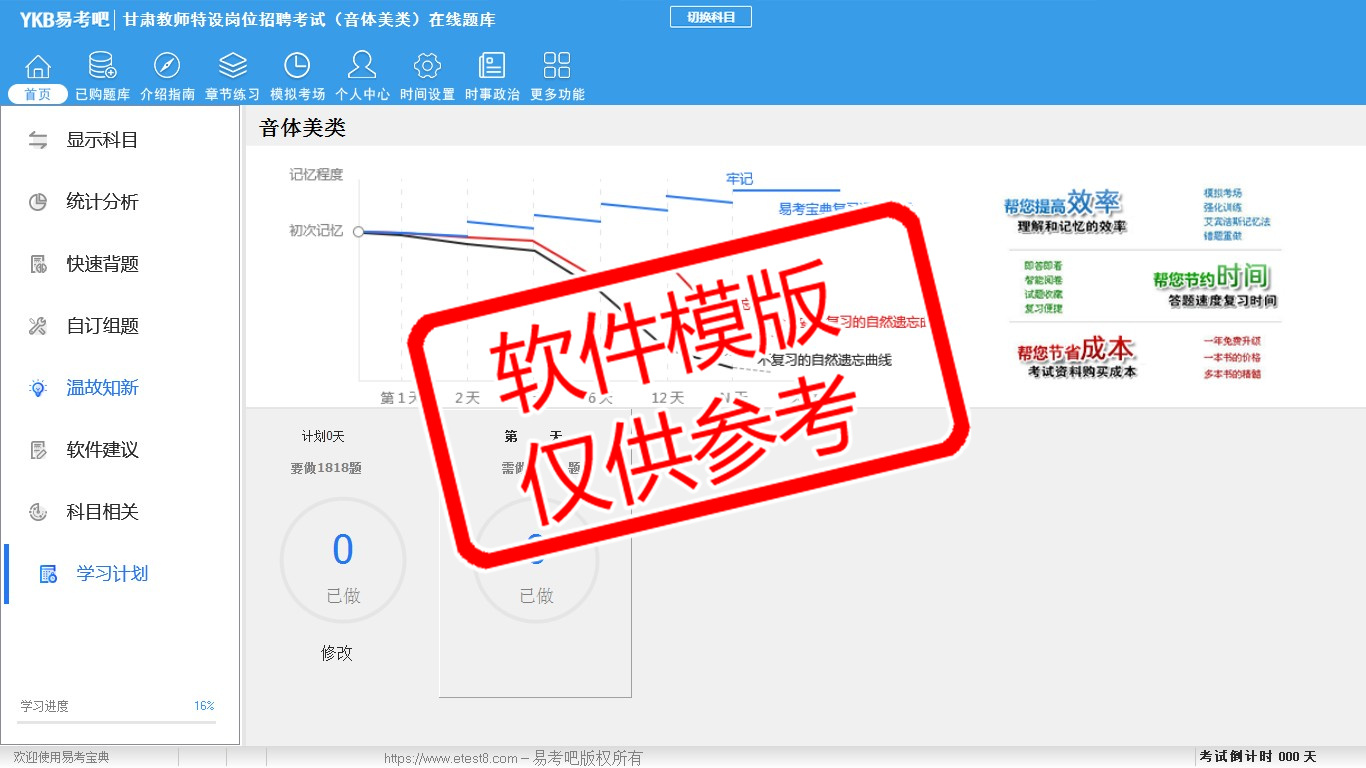The image size is (1366, 768).
Task: Click the 首页 home icon
Action: click(38, 67)
